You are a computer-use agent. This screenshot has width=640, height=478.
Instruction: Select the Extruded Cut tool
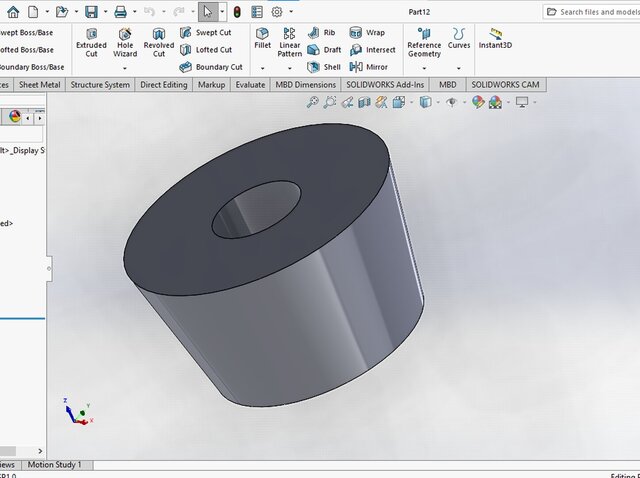pos(91,42)
